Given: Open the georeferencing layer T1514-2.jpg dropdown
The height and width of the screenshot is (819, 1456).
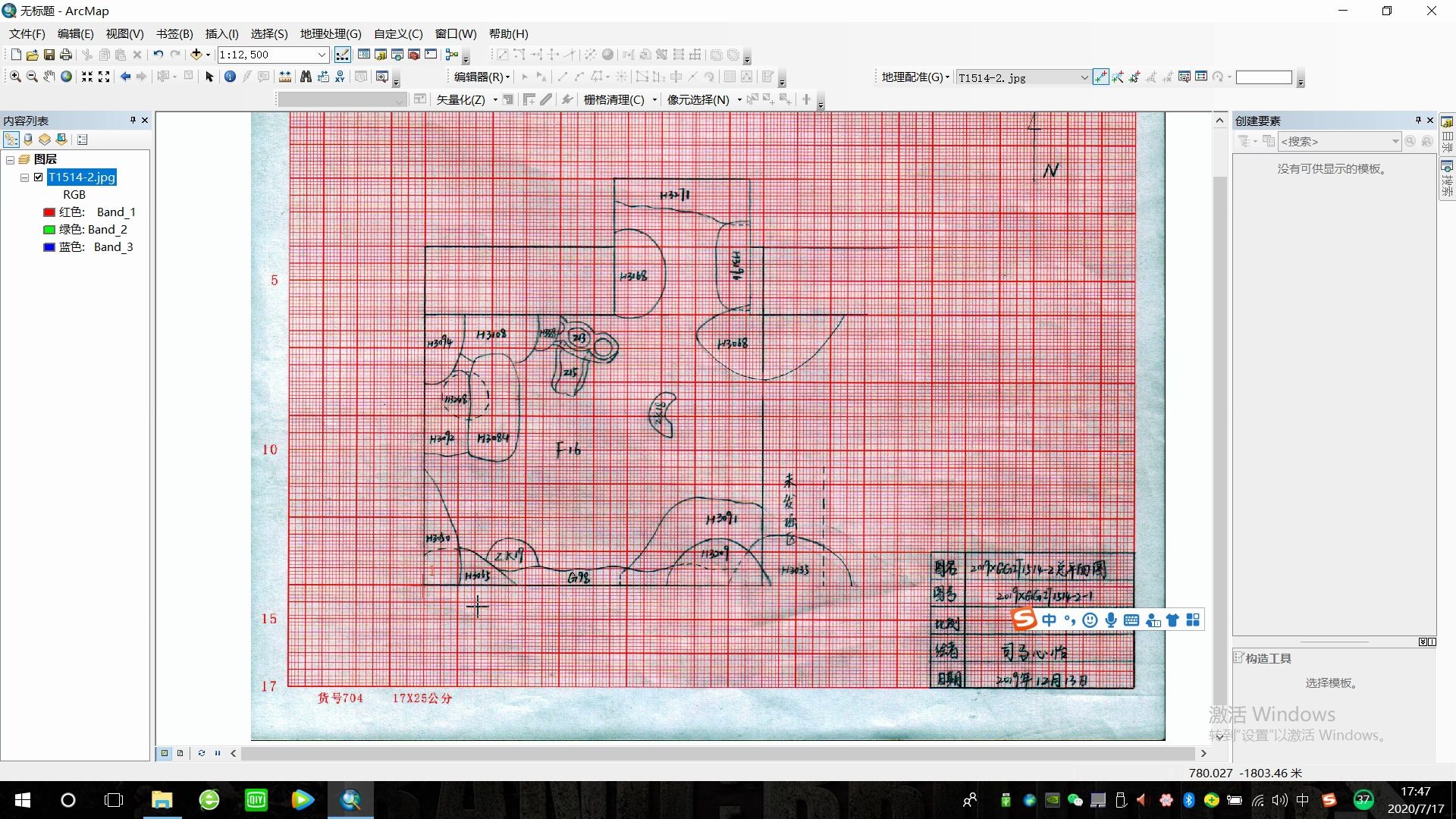Looking at the screenshot, I should [1084, 77].
